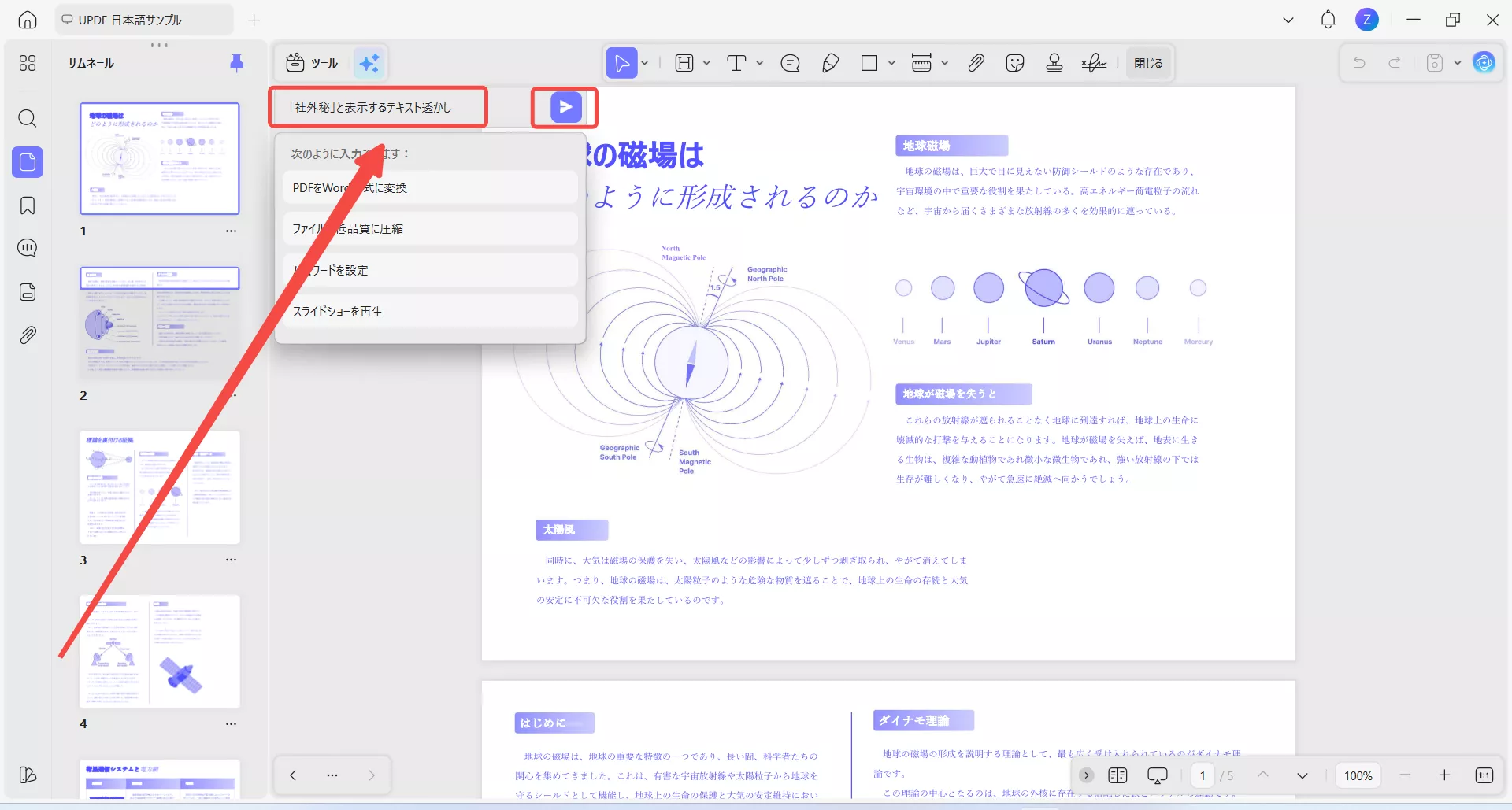Viewport: 1512px width, 810px height.
Task: Toggle the thumbnail panel pin
Action: [237, 63]
